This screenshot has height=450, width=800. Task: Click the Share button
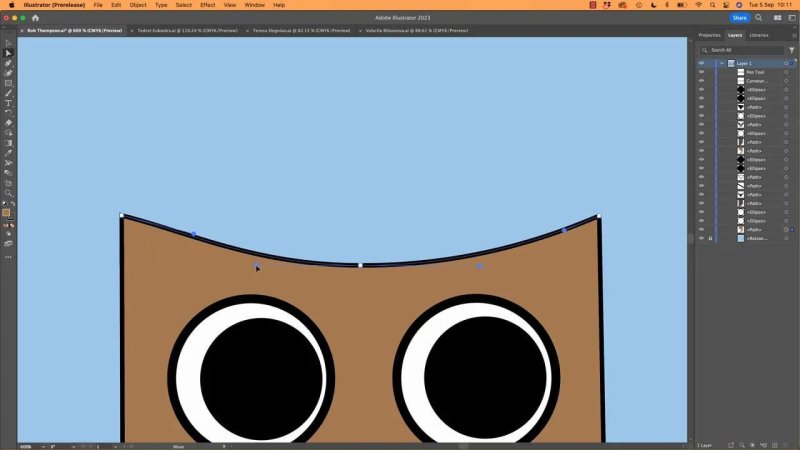pos(739,18)
